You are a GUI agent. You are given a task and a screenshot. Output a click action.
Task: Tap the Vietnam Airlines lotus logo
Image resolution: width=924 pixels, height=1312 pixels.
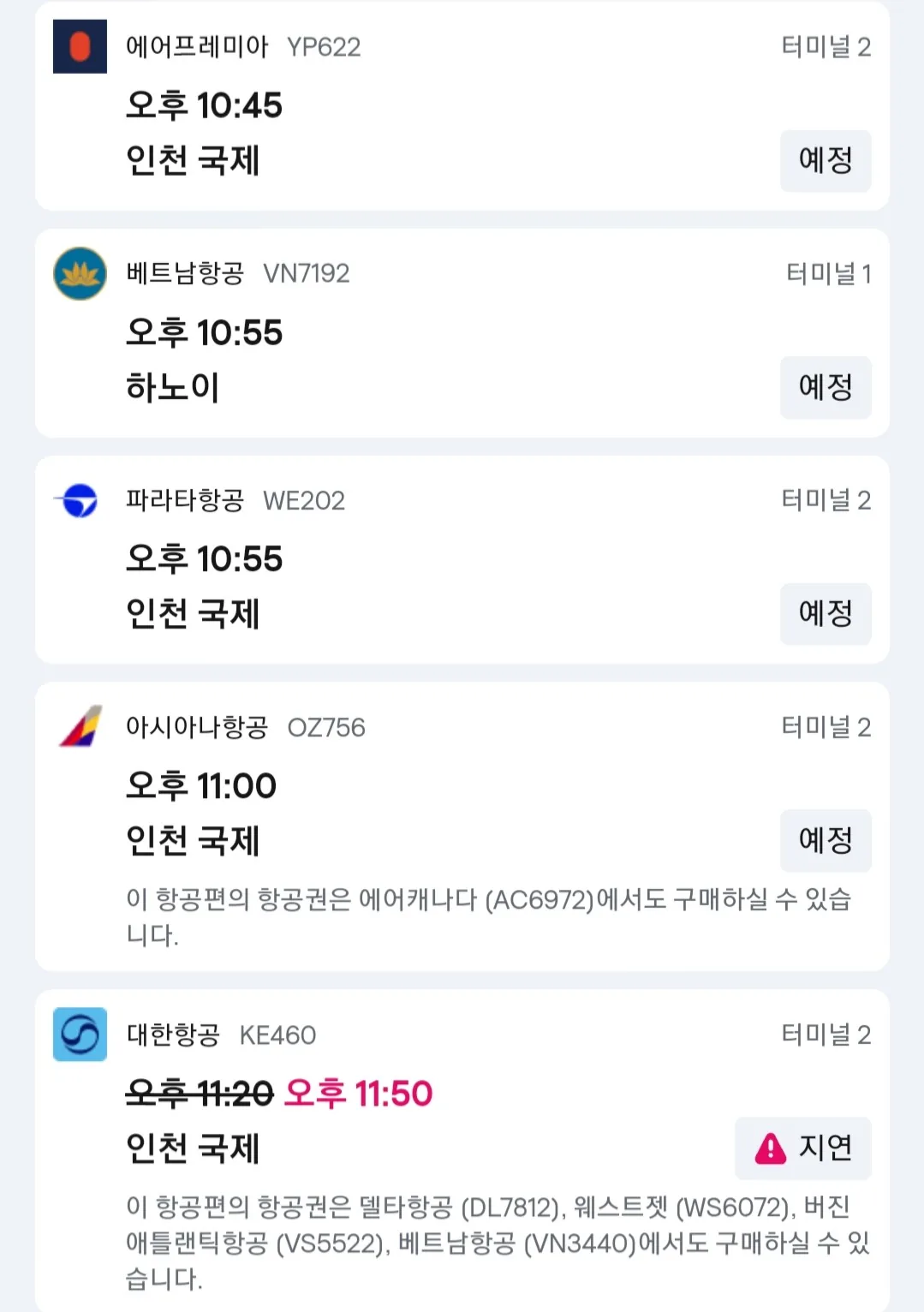(x=80, y=273)
